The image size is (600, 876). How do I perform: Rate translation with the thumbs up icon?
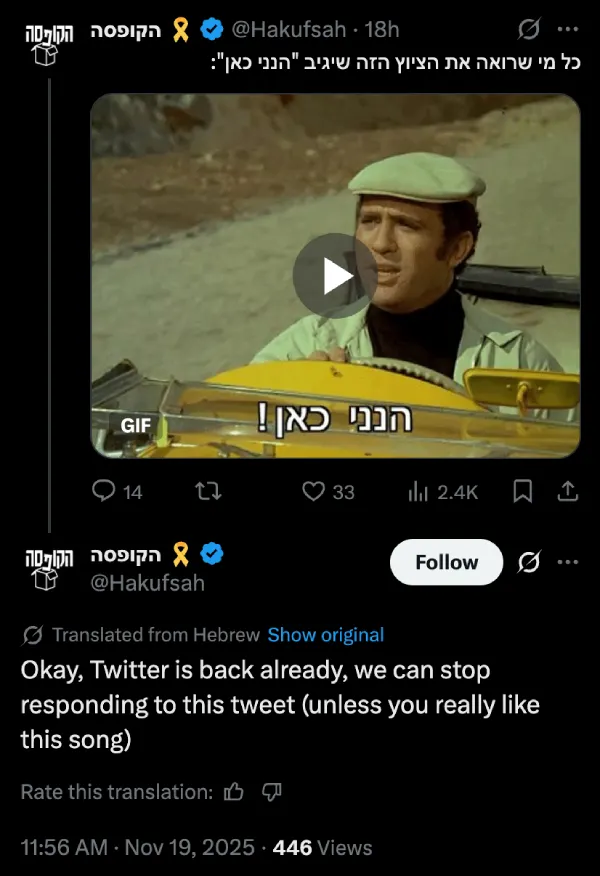click(x=234, y=791)
